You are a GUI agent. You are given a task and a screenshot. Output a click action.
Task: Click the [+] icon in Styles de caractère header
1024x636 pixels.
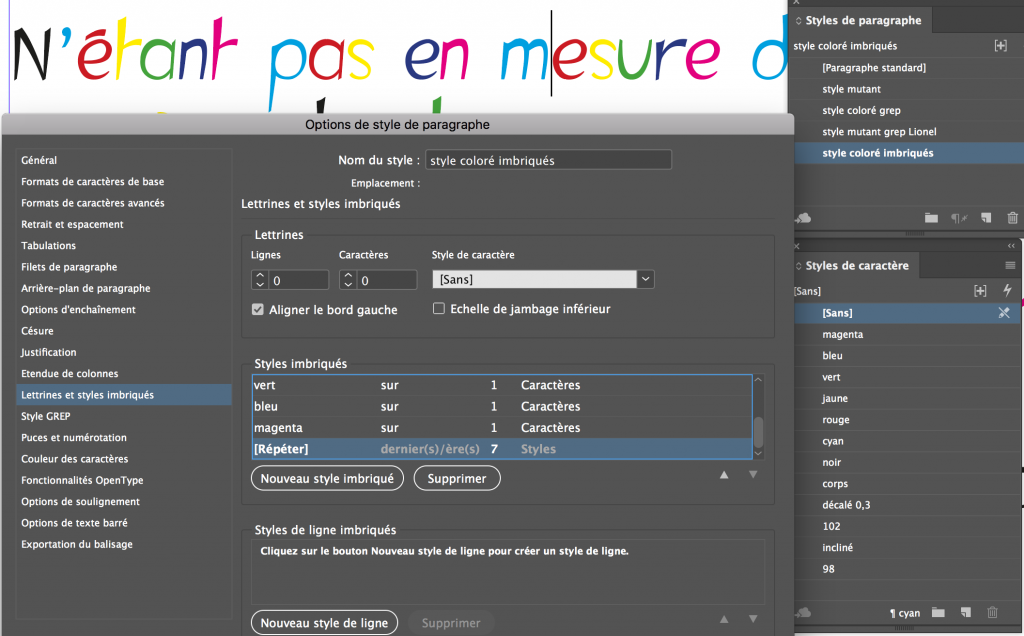tap(980, 291)
